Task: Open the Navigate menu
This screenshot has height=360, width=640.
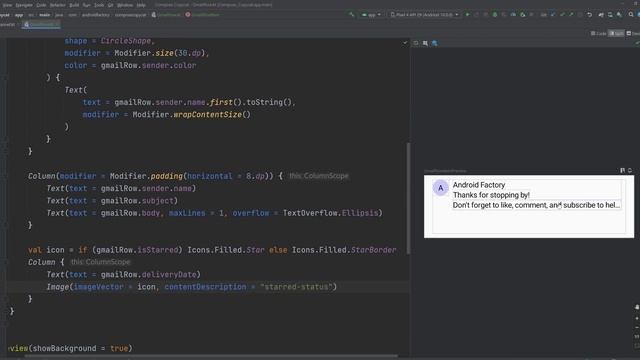Action: (x=24, y=5)
